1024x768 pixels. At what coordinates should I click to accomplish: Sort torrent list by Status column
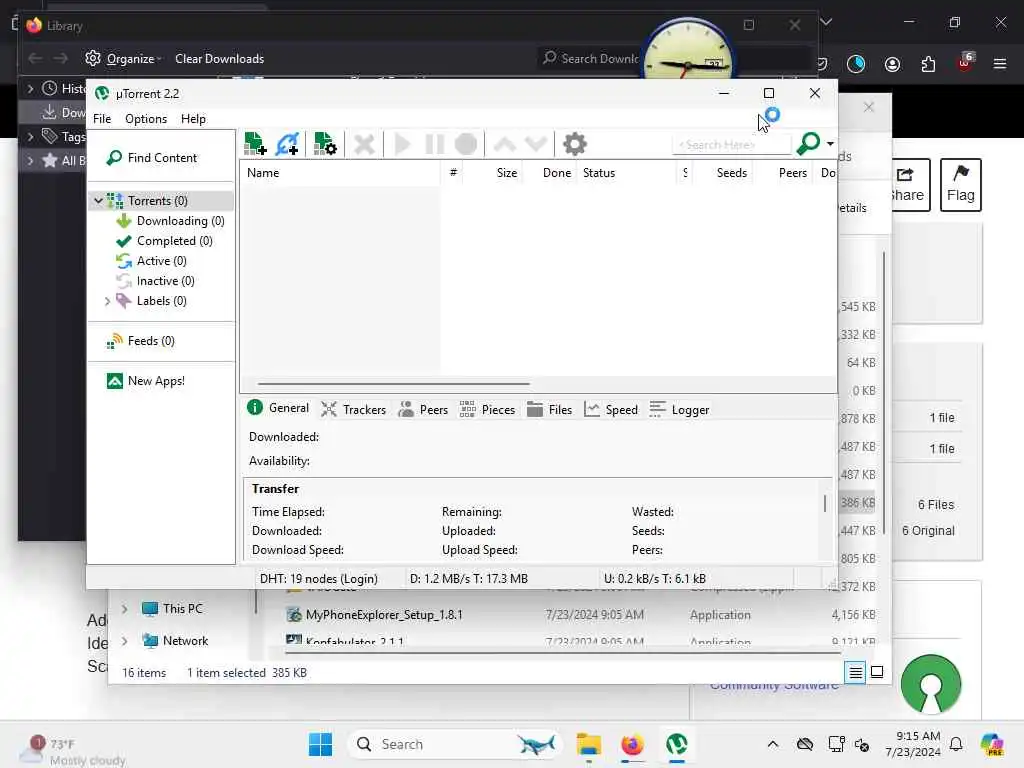click(x=627, y=173)
